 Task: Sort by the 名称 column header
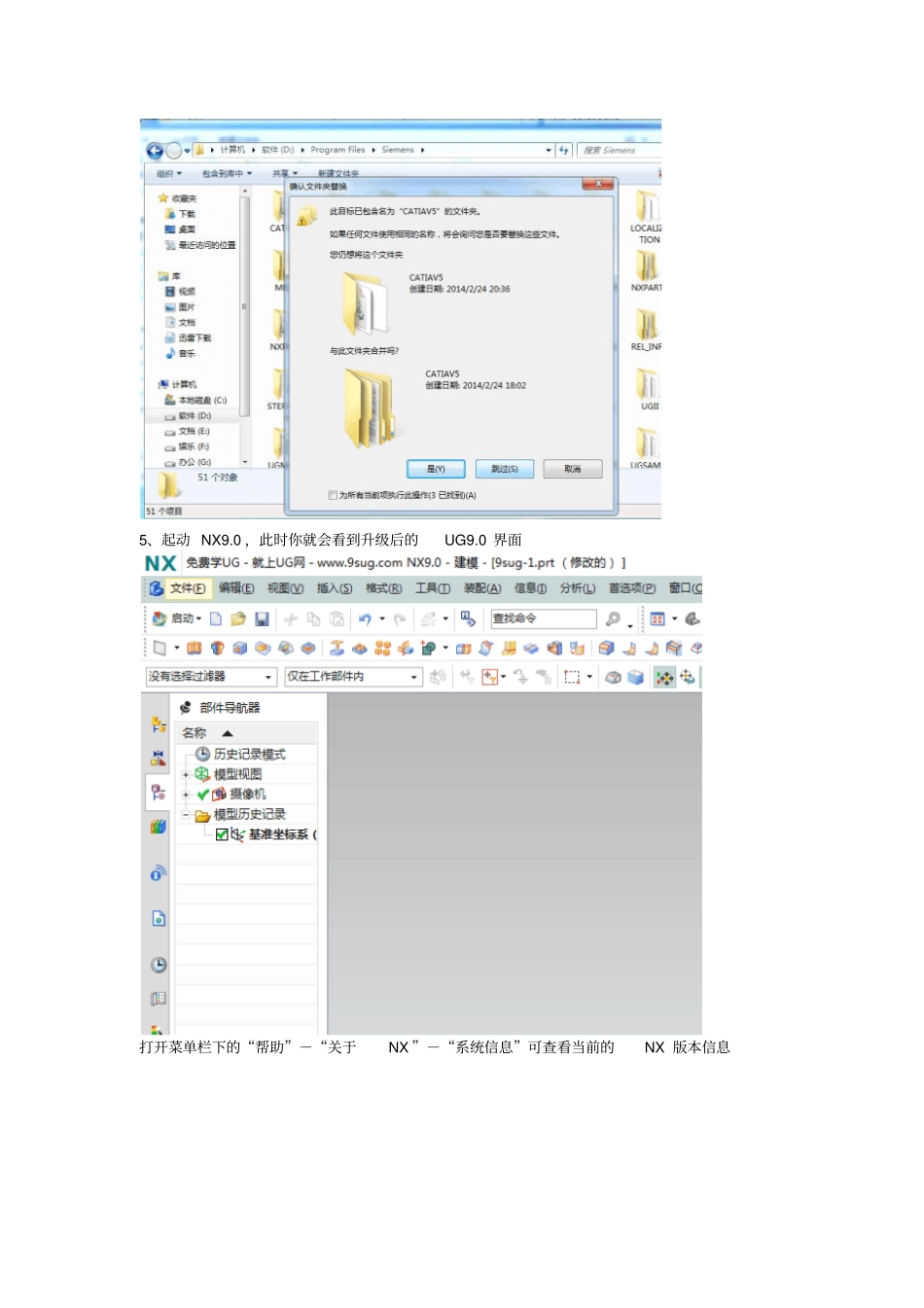pyautogui.click(x=247, y=733)
